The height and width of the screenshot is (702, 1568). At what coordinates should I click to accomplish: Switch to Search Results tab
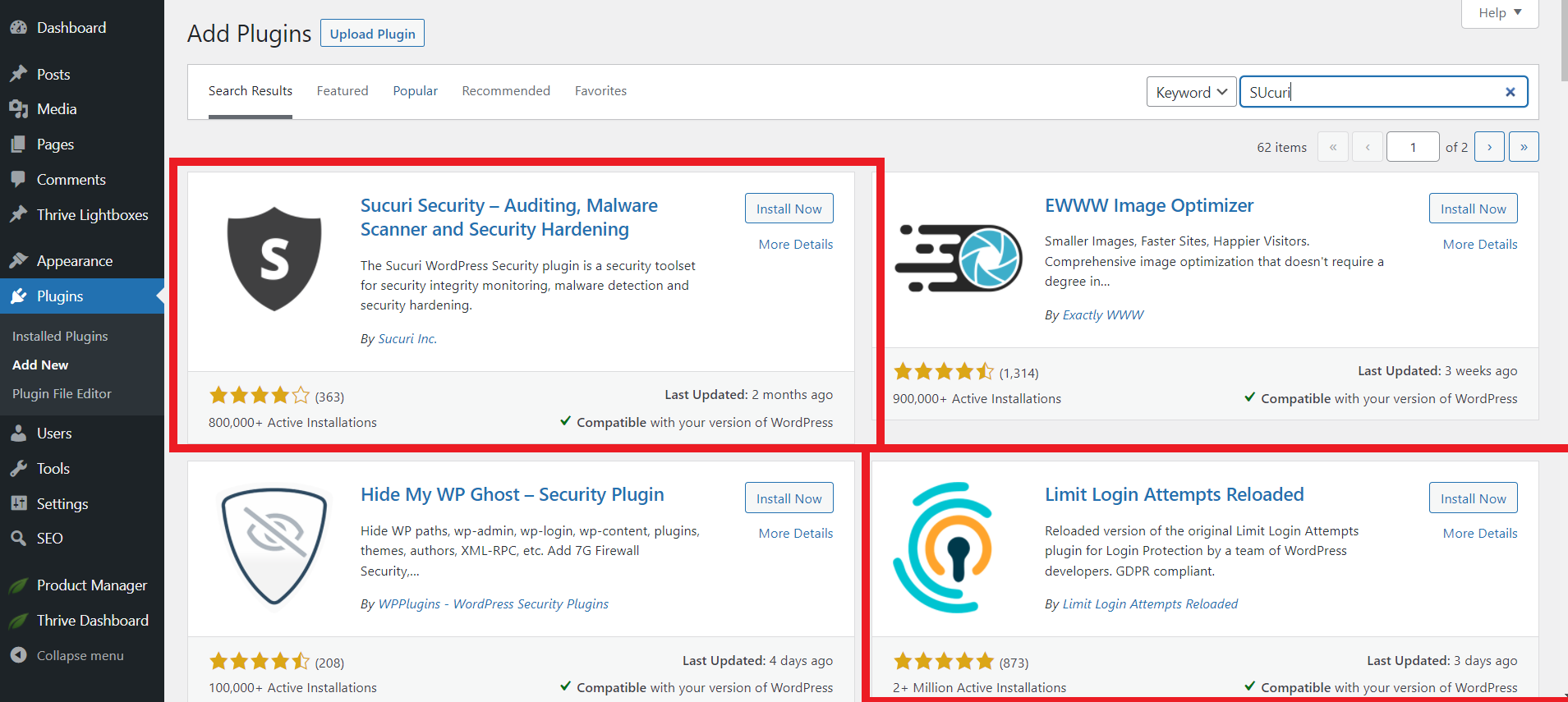coord(251,90)
